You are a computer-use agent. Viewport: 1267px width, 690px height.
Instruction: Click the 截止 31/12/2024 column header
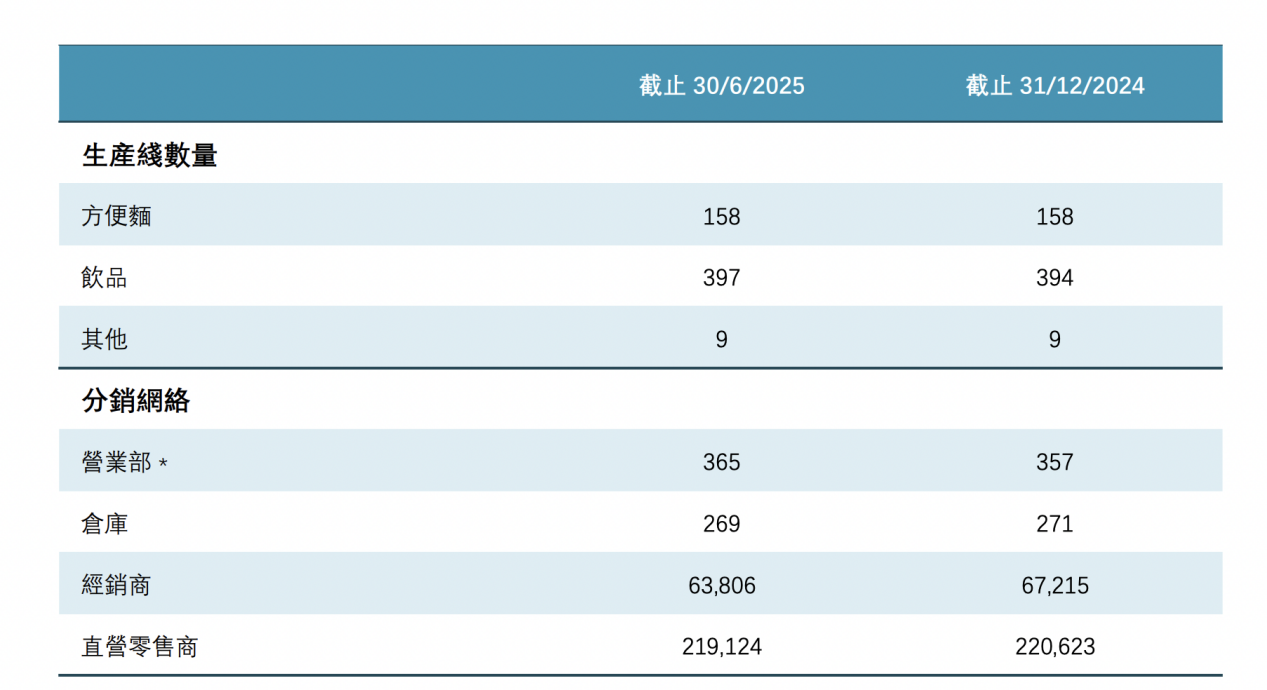pyautogui.click(x=1055, y=86)
